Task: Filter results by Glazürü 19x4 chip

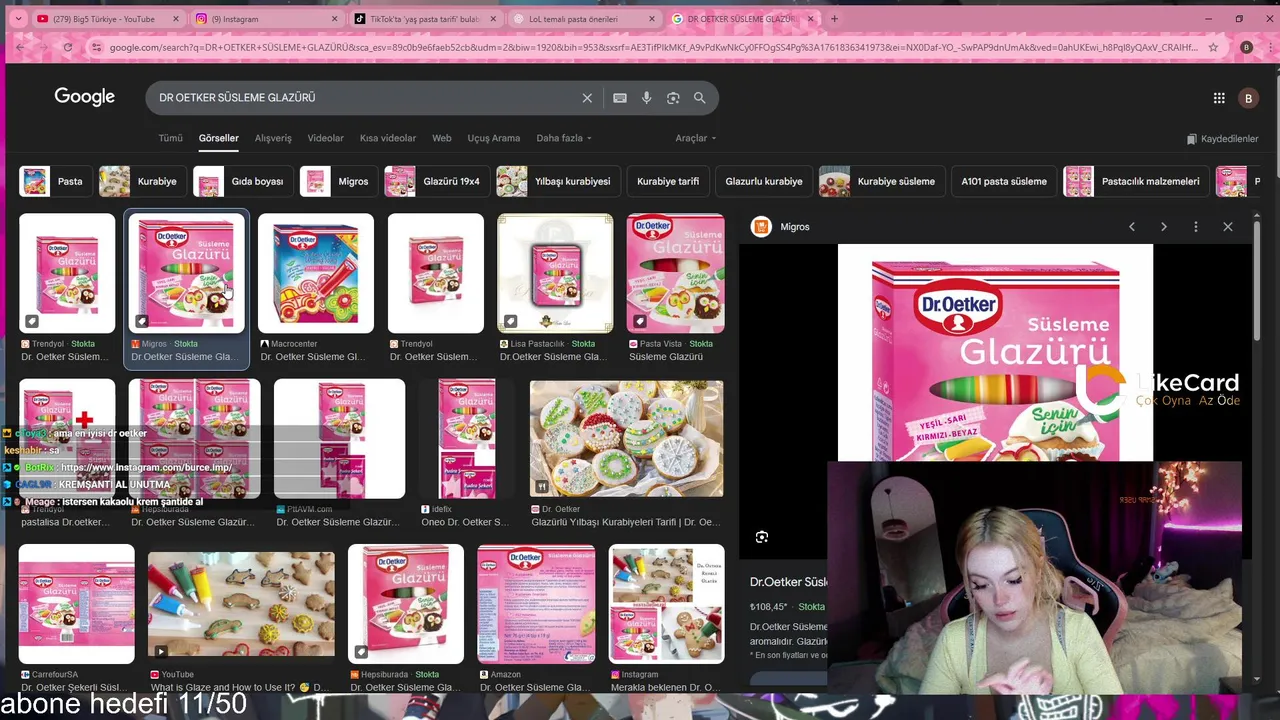Action: tap(436, 181)
